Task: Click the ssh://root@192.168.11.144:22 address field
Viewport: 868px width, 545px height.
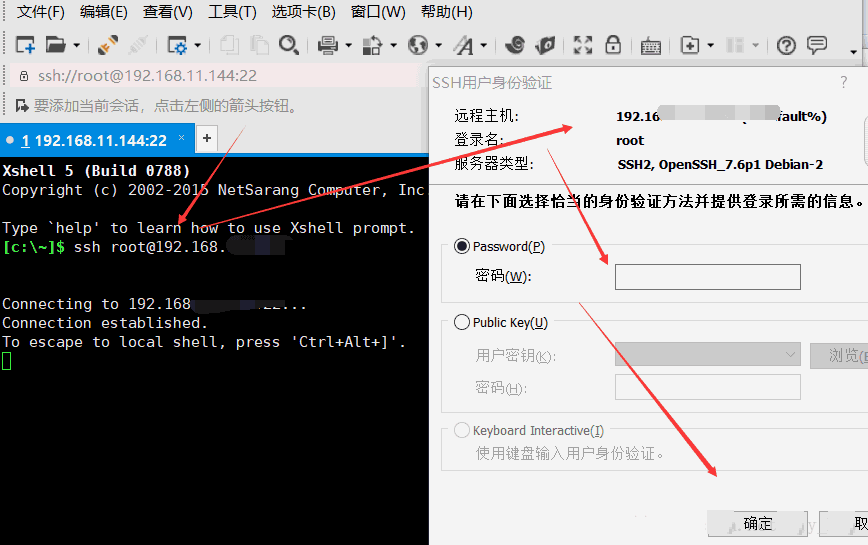Action: (x=216, y=76)
